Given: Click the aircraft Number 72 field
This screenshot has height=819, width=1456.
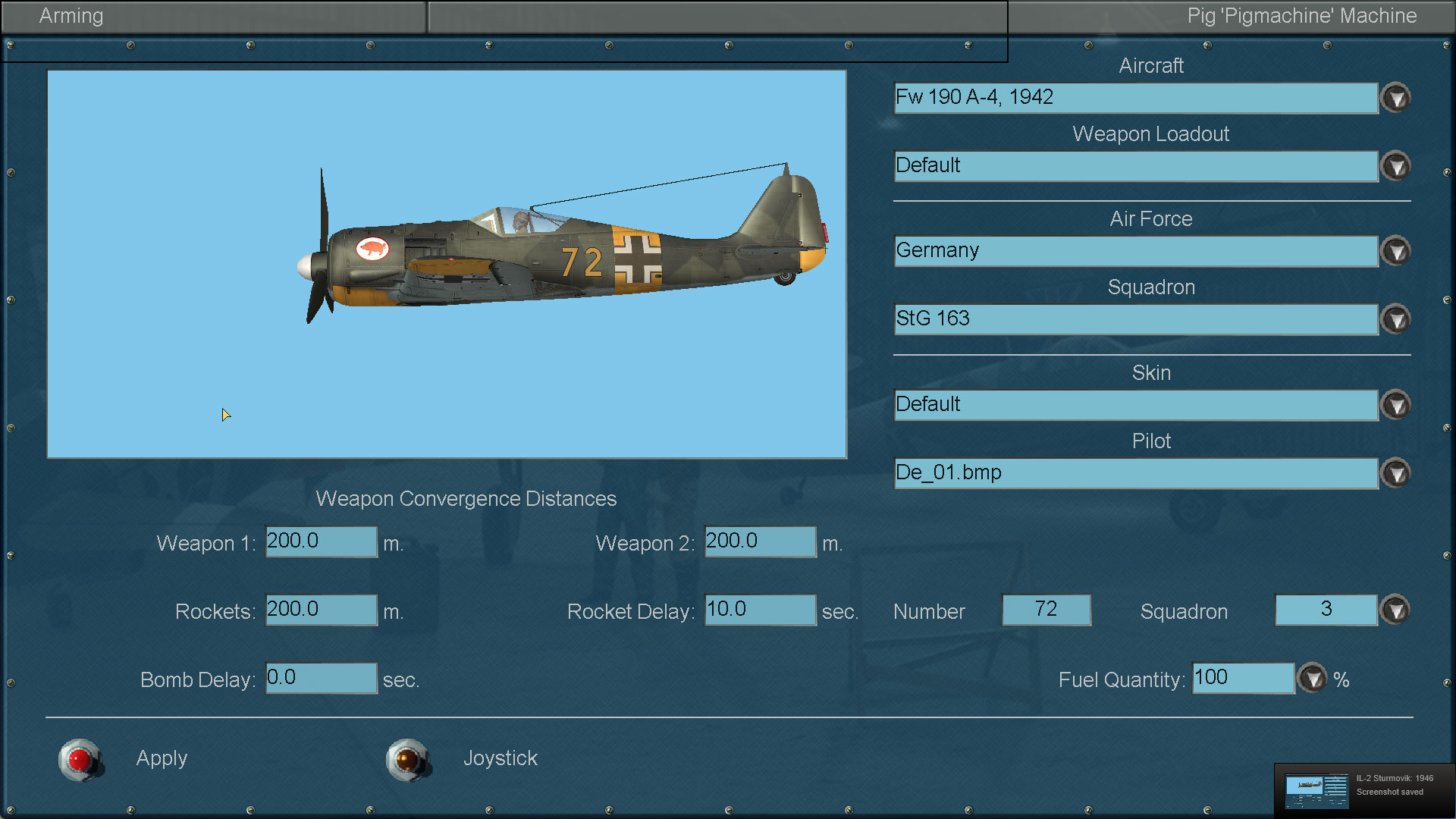Looking at the screenshot, I should (1046, 610).
